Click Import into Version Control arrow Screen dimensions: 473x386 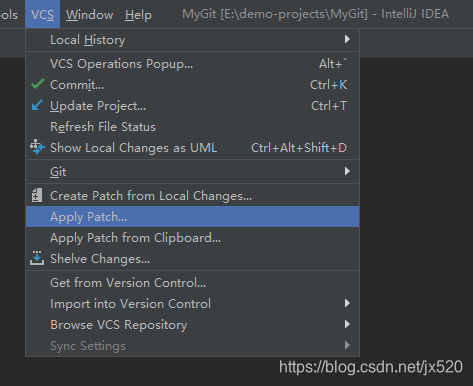point(347,303)
